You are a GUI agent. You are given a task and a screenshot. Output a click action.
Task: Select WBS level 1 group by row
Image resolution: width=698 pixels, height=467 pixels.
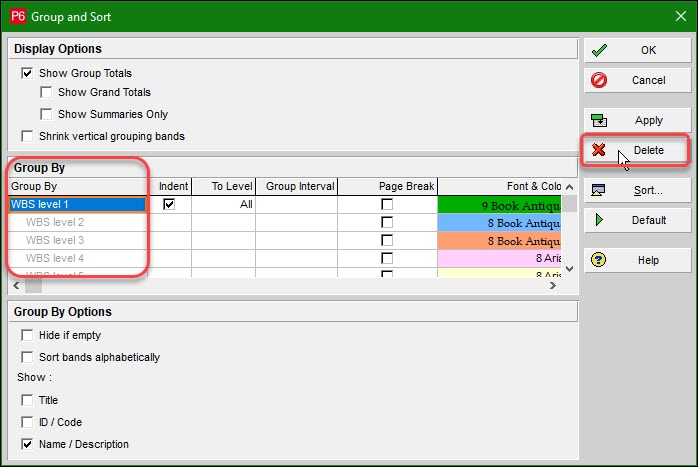point(78,204)
